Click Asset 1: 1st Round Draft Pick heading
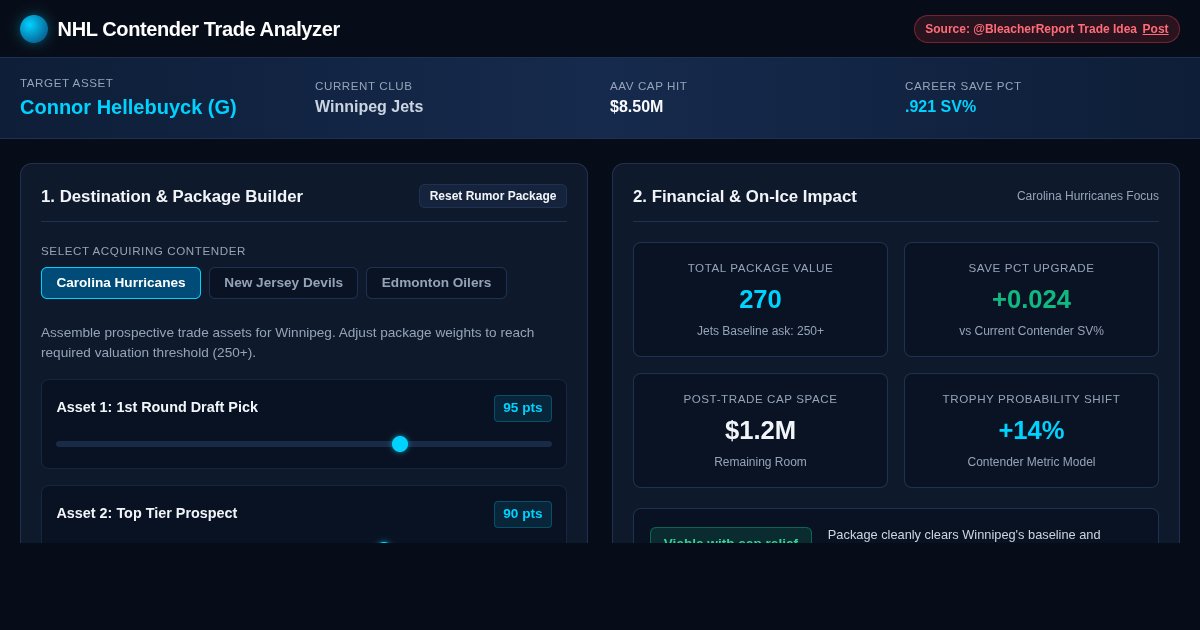Image resolution: width=1200 pixels, height=630 pixels. [157, 407]
